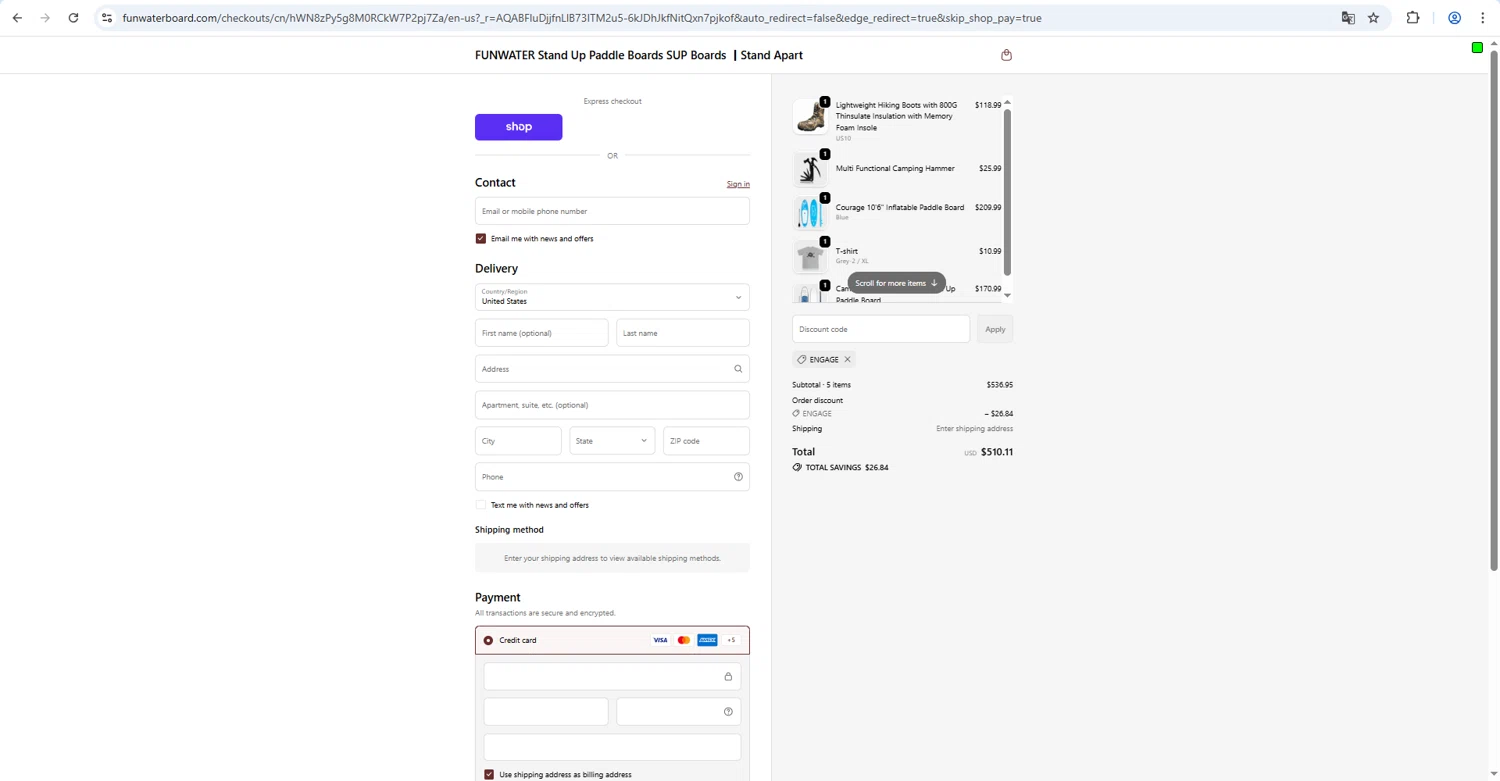The image size is (1500, 781).
Task: Click the card expiration date field
Action: point(546,712)
